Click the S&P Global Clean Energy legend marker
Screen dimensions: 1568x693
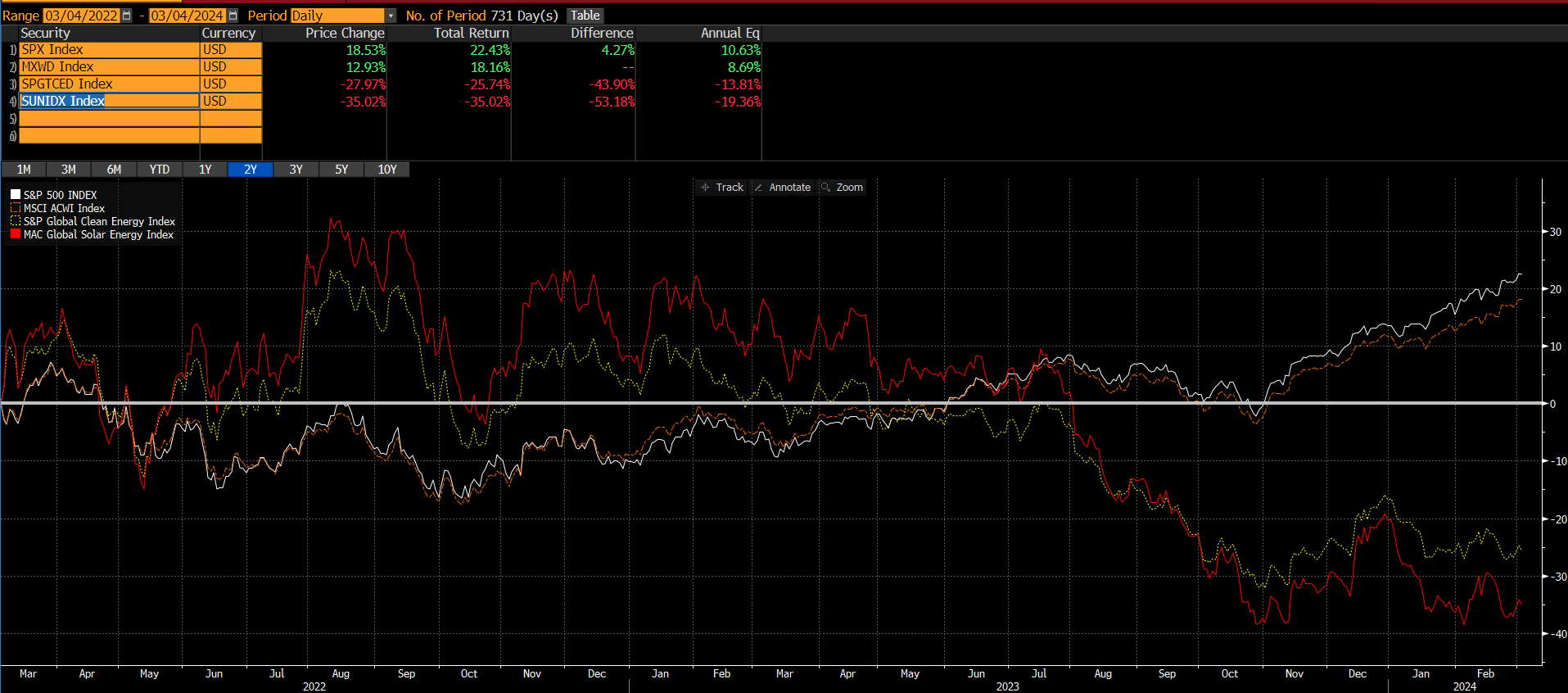tap(16, 221)
